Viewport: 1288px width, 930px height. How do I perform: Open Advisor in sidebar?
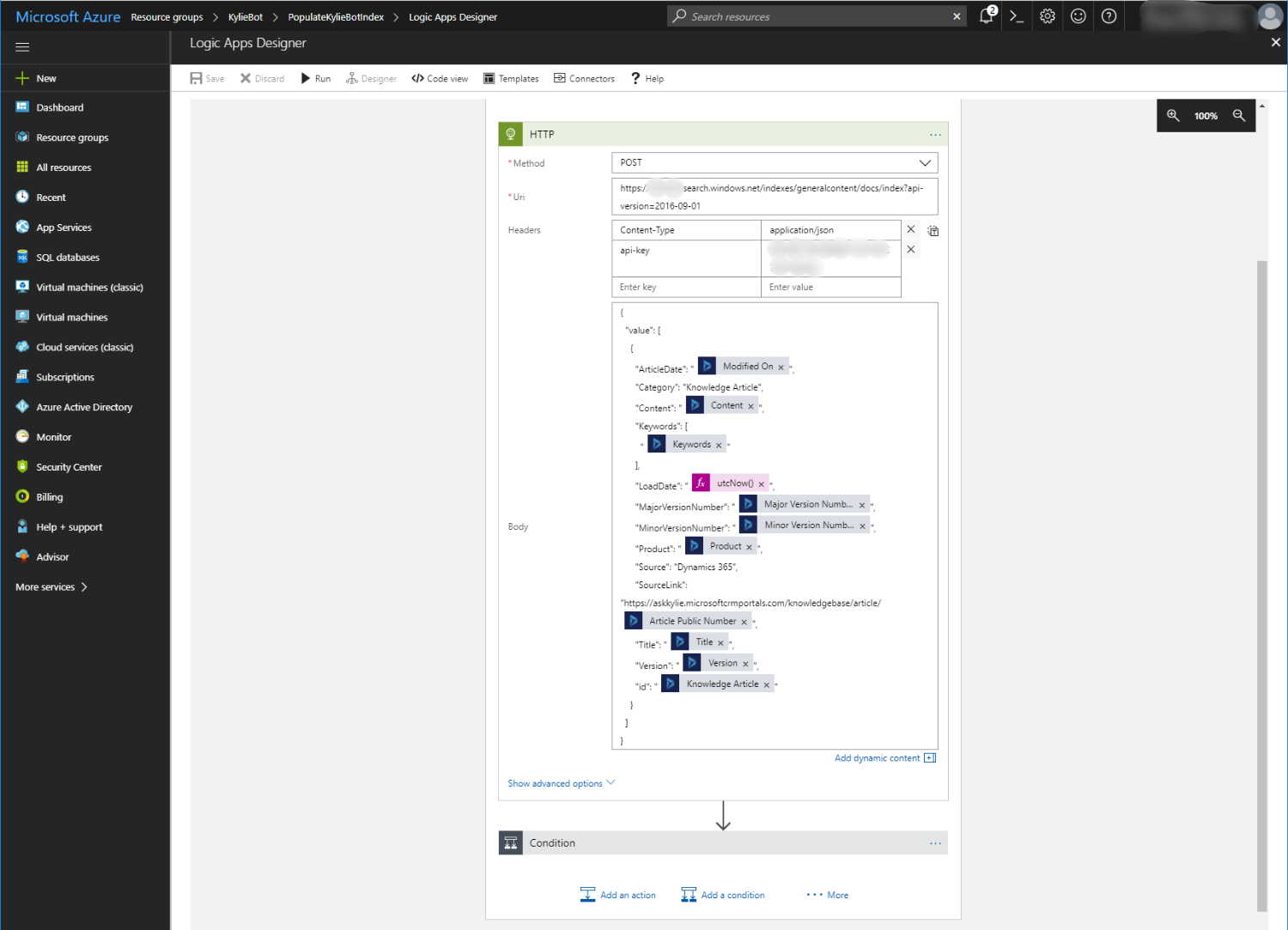tap(52, 557)
